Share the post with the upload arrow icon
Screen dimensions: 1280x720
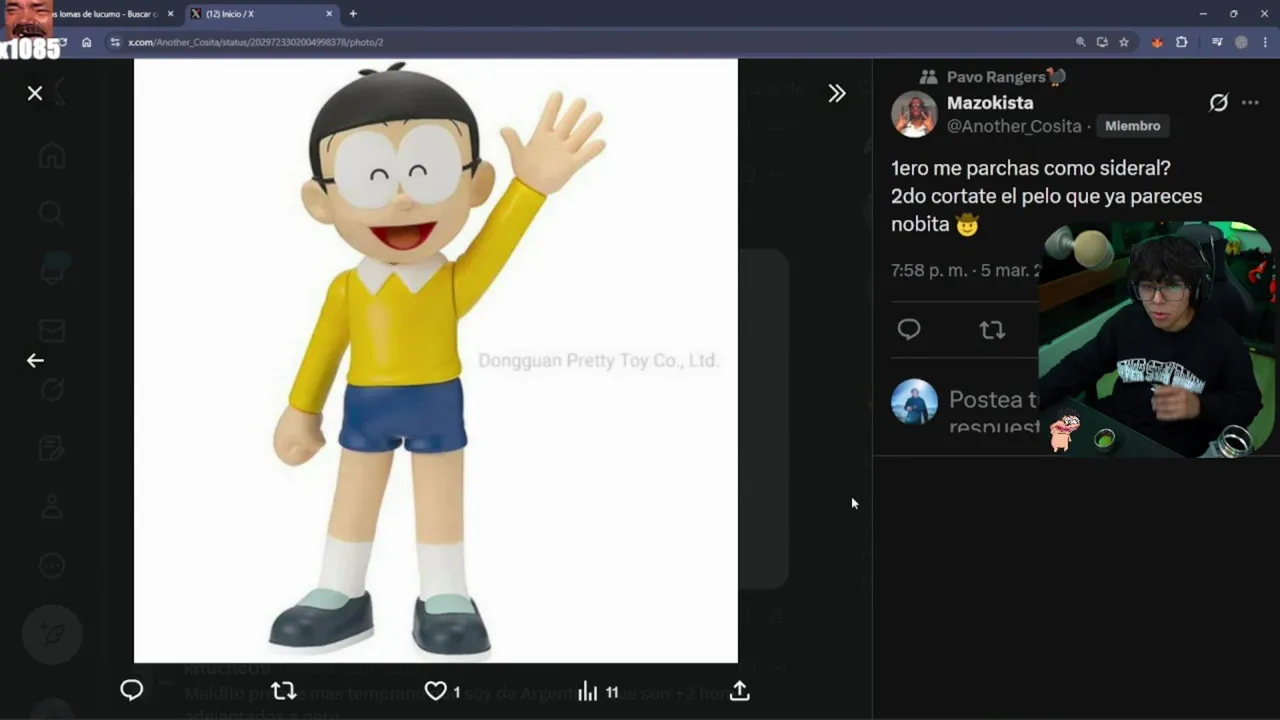[739, 690]
